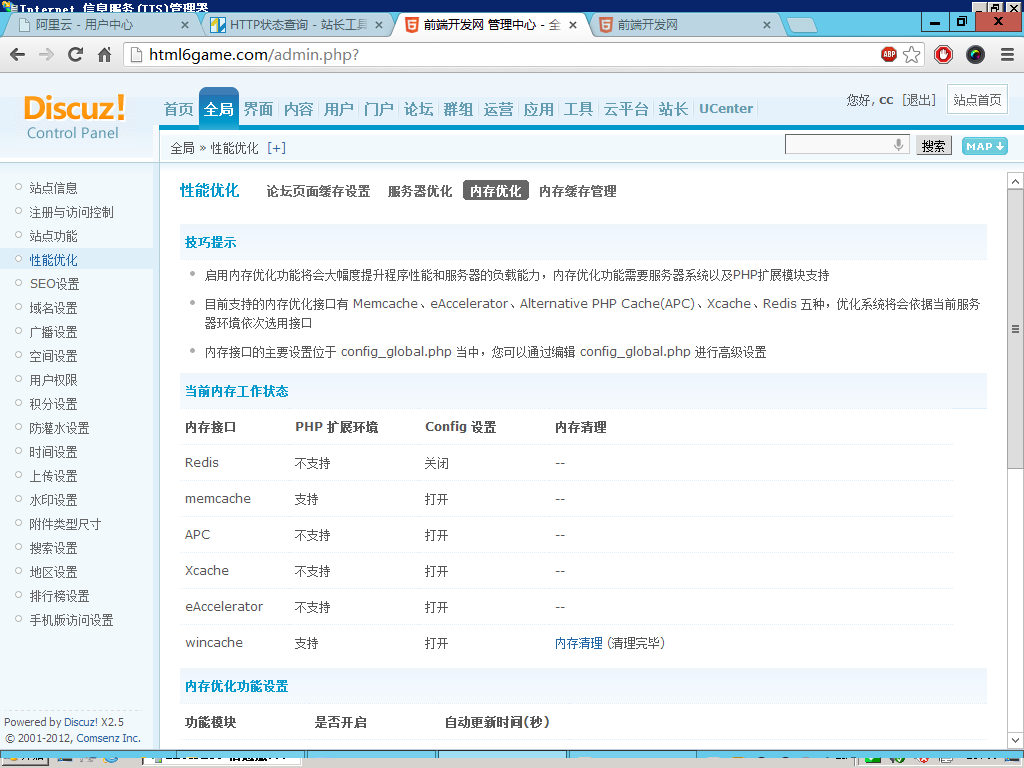The image size is (1024, 768).
Task: Open SEO设置 in sidebar
Action: [54, 284]
